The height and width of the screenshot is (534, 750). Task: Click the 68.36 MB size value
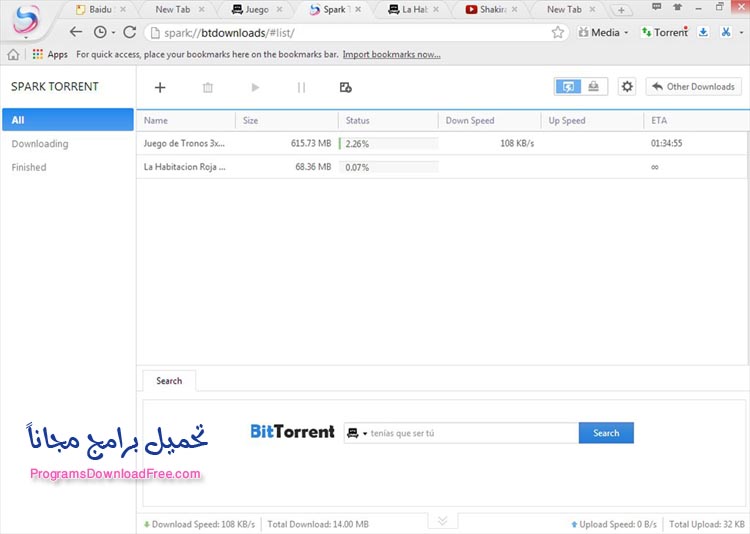tap(313, 167)
